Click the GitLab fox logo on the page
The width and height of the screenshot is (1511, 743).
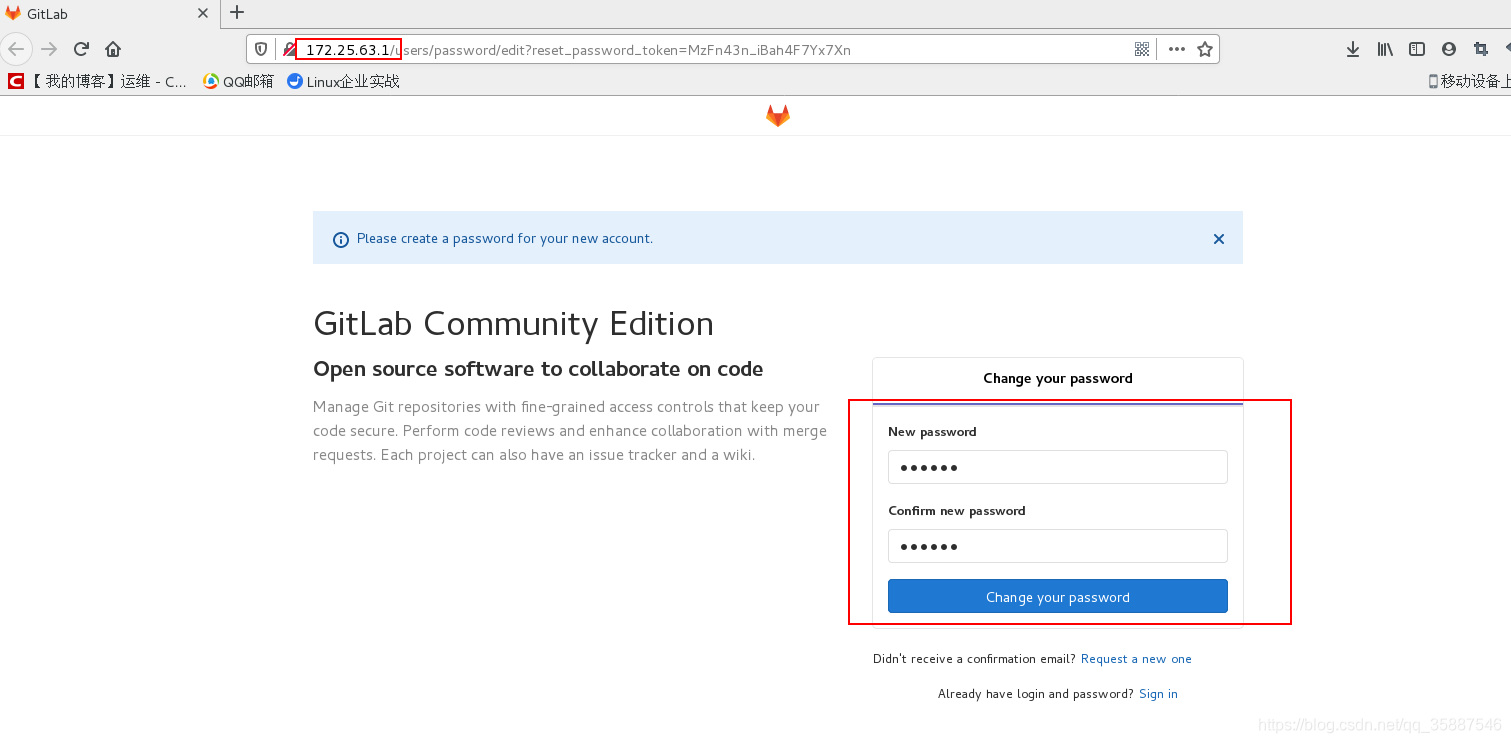point(778,116)
